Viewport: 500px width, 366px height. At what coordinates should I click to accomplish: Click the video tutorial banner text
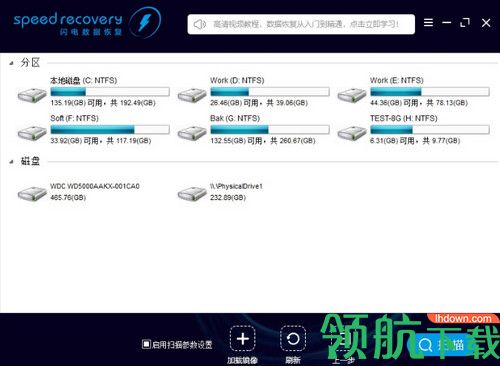coord(306,24)
